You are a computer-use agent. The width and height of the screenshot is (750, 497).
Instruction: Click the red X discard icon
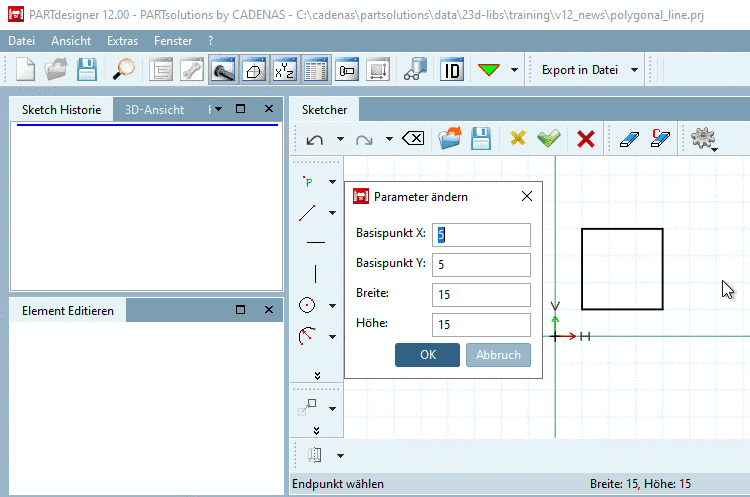[585, 139]
